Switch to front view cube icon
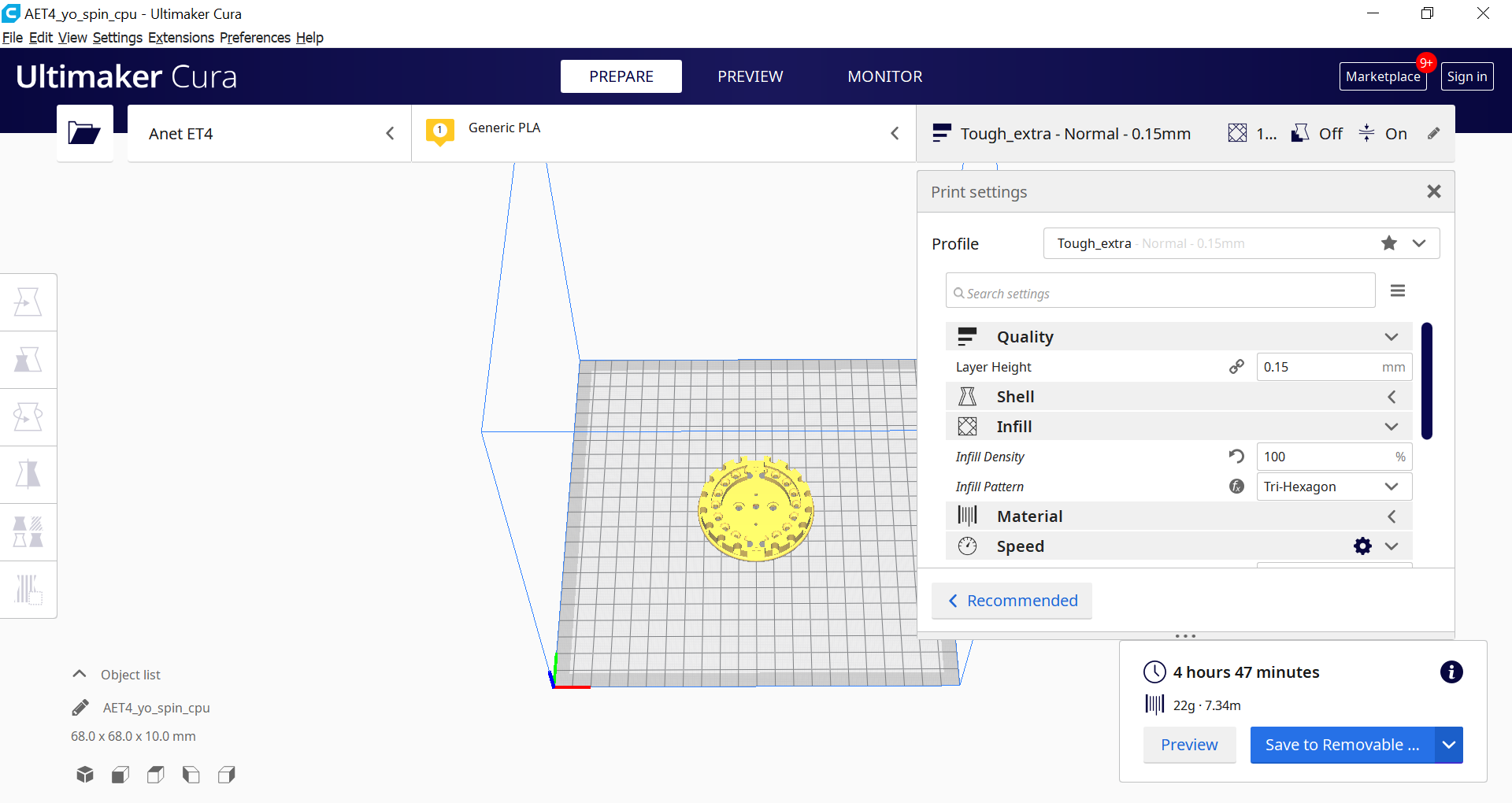Image resolution: width=1512 pixels, height=803 pixels. click(120, 775)
